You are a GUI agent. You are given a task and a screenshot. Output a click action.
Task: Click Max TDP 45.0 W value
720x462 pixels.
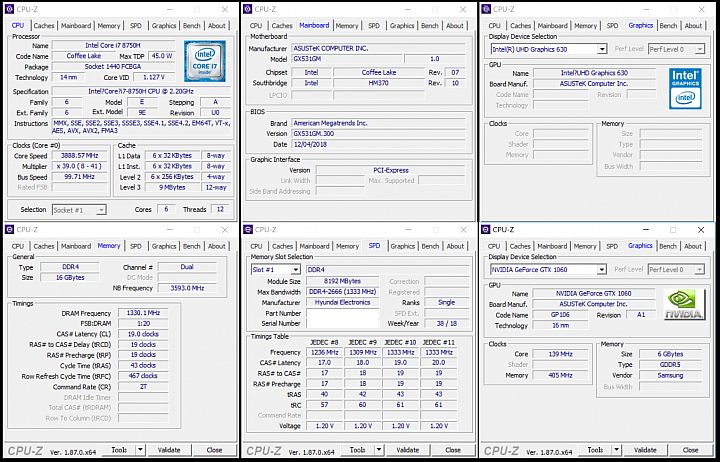[162, 56]
